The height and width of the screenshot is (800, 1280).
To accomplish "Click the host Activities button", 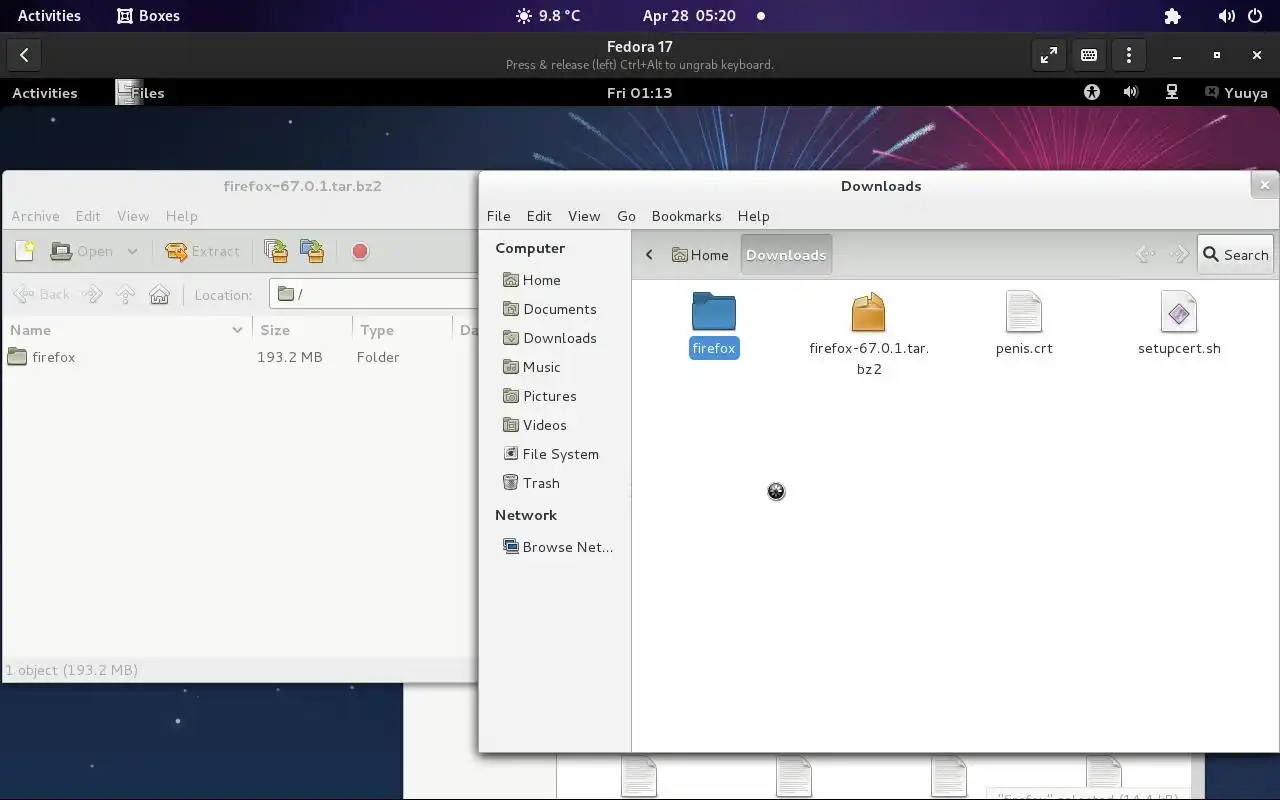I will (x=49, y=16).
